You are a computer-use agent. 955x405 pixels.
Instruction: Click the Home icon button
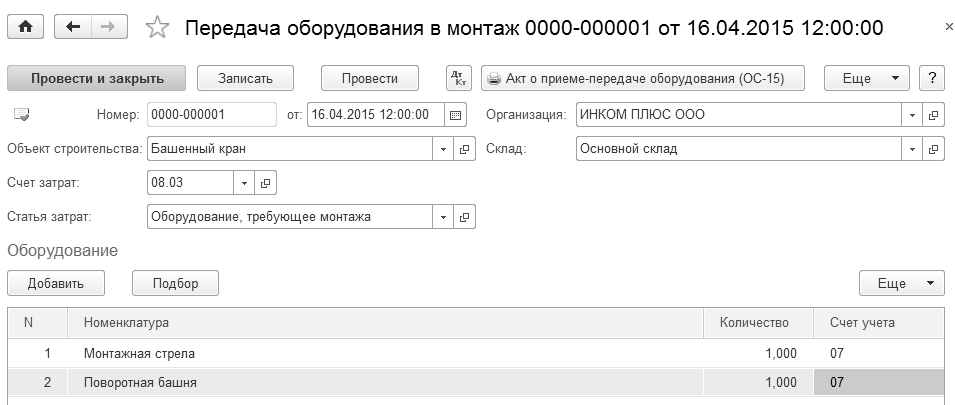(x=25, y=27)
